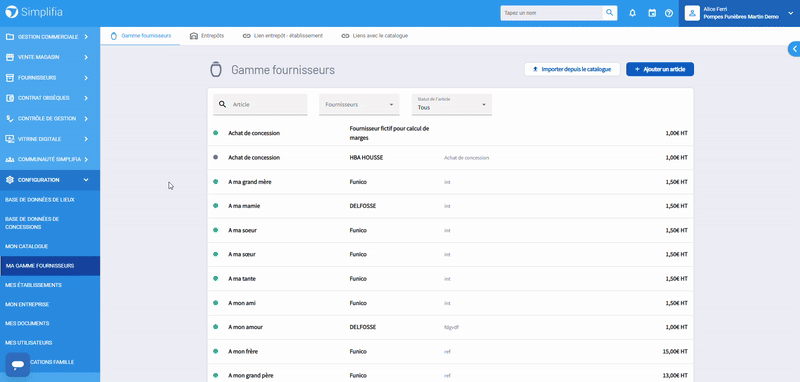Collapse right side panel arrow
This screenshot has width=800, height=382.
794,49
